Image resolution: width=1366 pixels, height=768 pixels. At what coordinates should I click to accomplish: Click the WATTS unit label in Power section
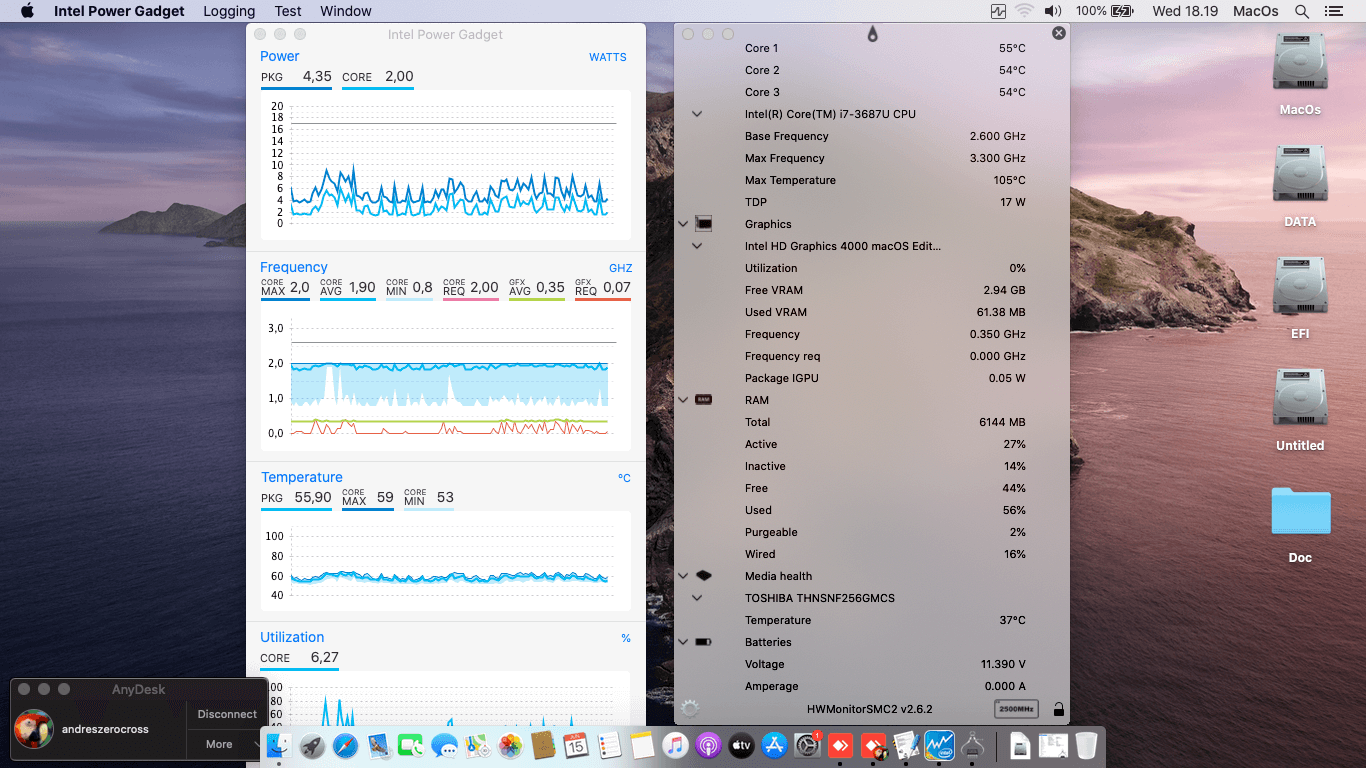point(608,57)
